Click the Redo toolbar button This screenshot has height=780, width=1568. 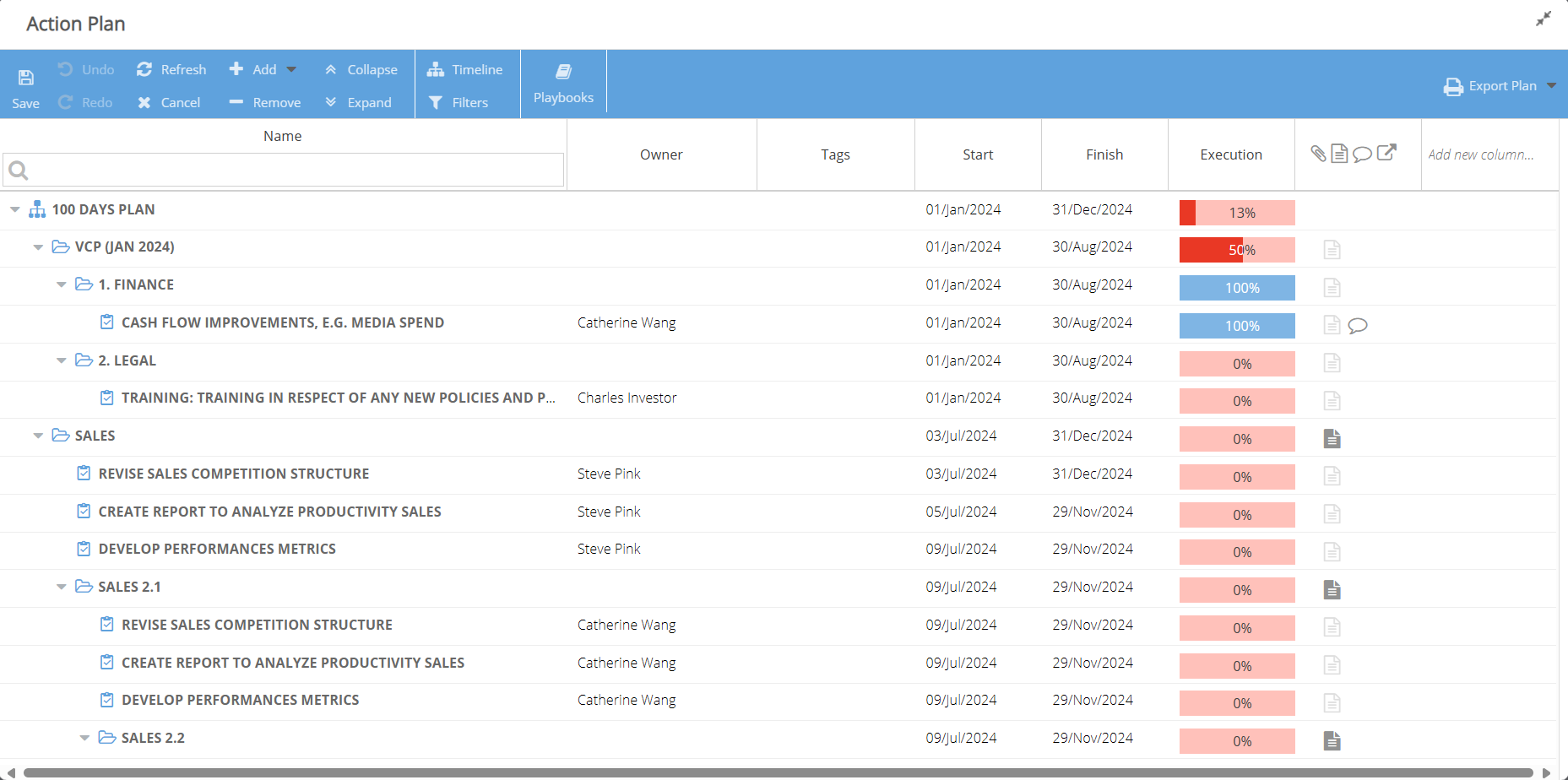coord(85,102)
